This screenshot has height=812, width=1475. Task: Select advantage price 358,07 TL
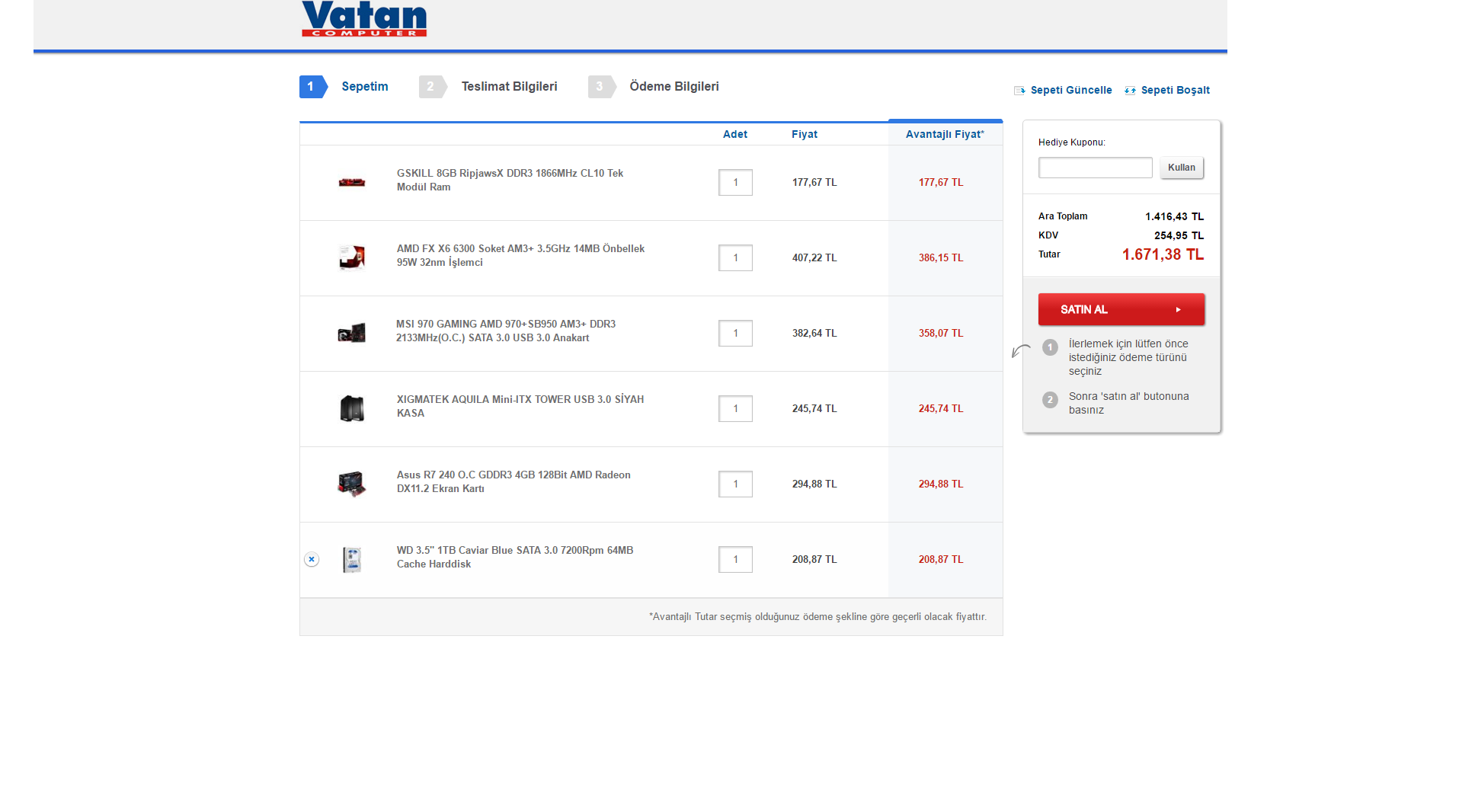coord(941,334)
